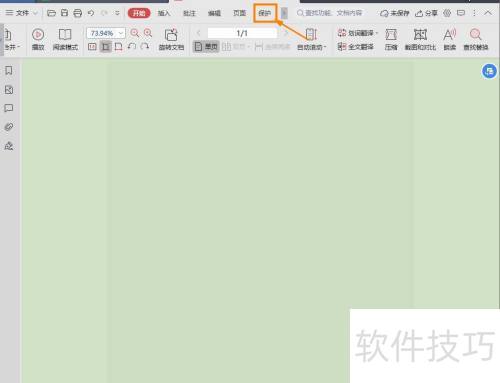The image size is (500, 383).
Task: Click the actual size 1:1 icon
Action: click(x=92, y=47)
